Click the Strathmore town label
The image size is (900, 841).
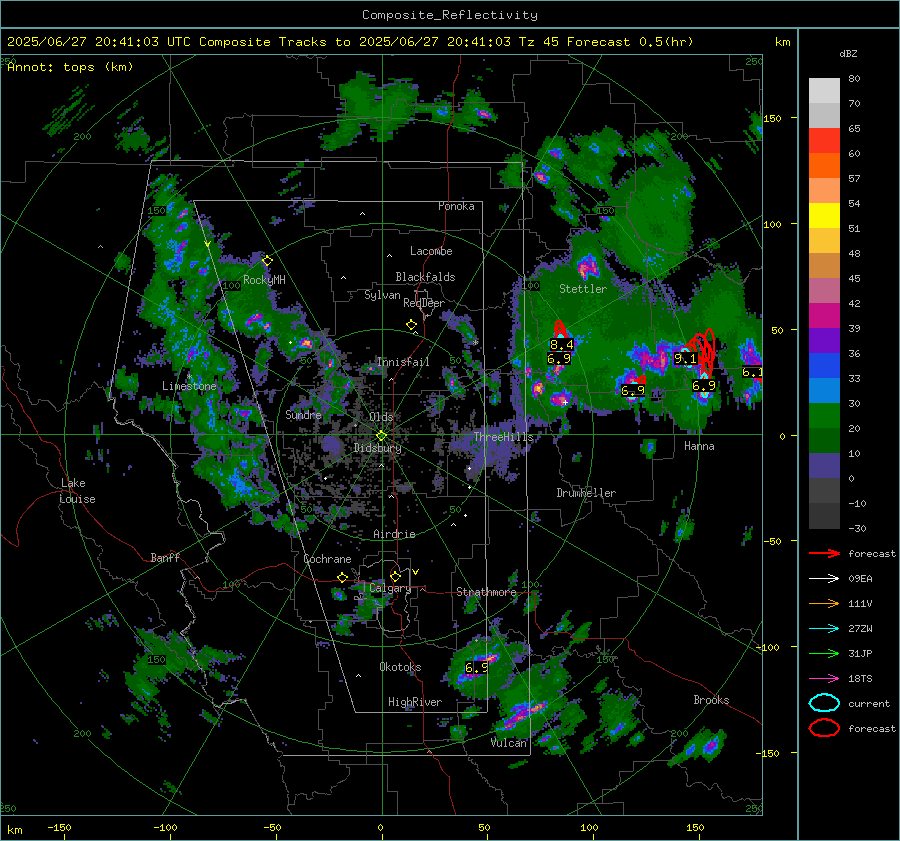486,592
